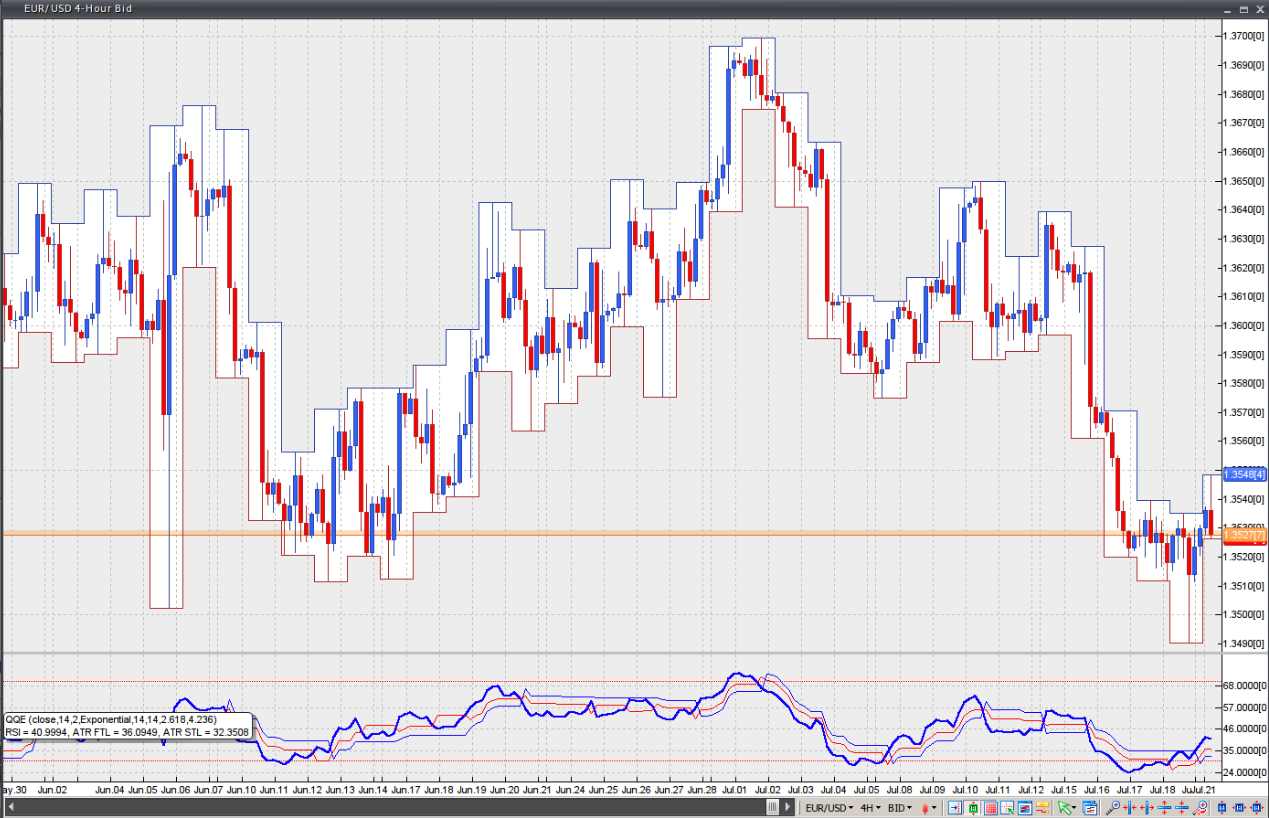Click the chart window snapshot icon
1269x818 pixels.
pyautogui.click(x=1025, y=807)
